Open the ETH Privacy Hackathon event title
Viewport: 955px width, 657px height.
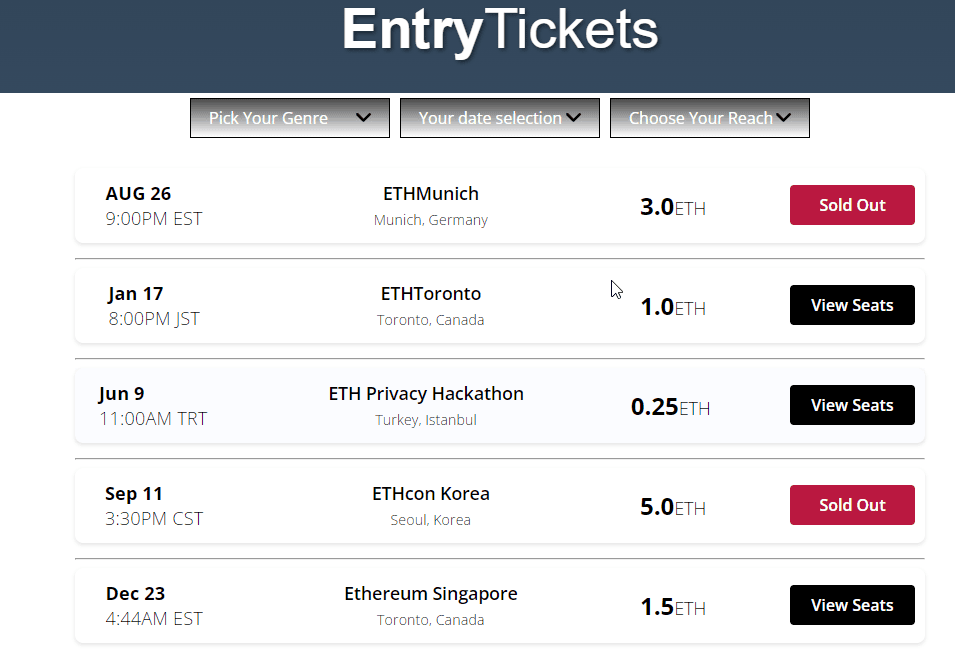(426, 394)
